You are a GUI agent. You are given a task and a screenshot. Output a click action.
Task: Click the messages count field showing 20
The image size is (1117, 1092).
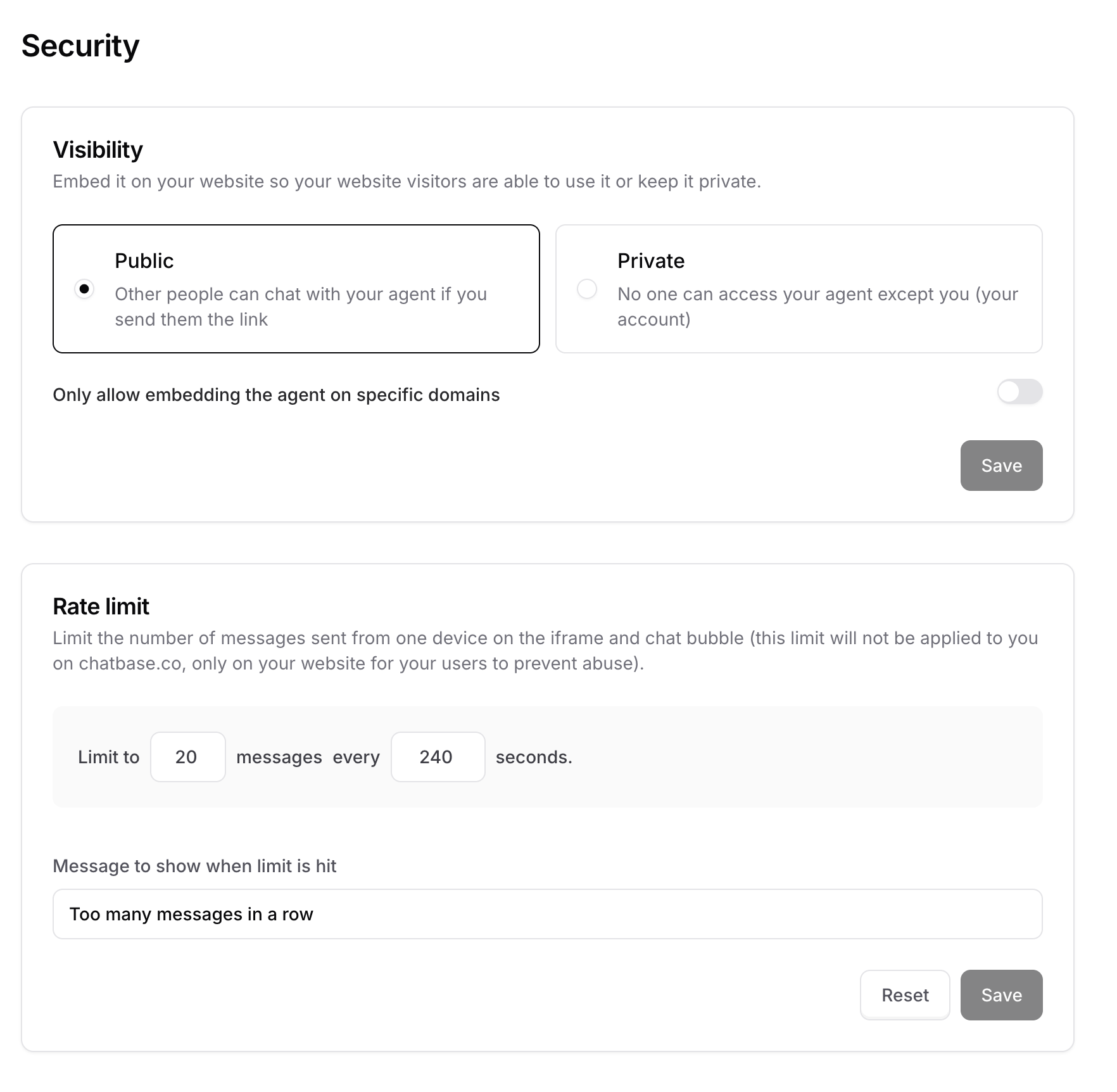click(187, 757)
